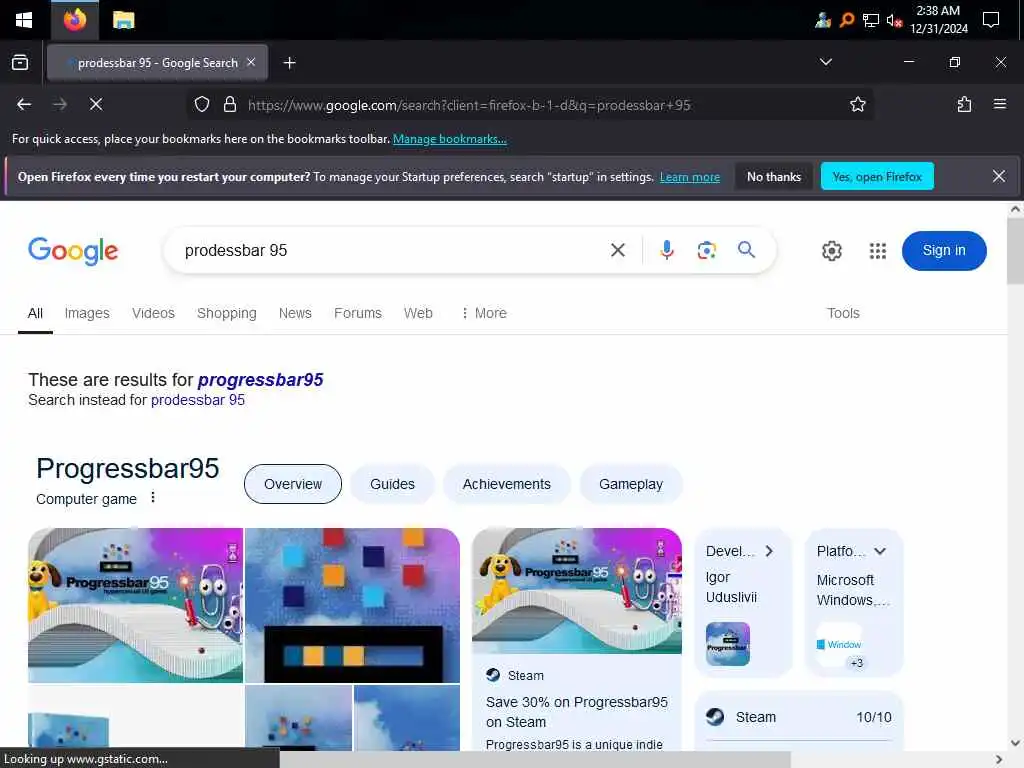1024x768 pixels.
Task: Switch to the News tab
Action: tap(295, 313)
